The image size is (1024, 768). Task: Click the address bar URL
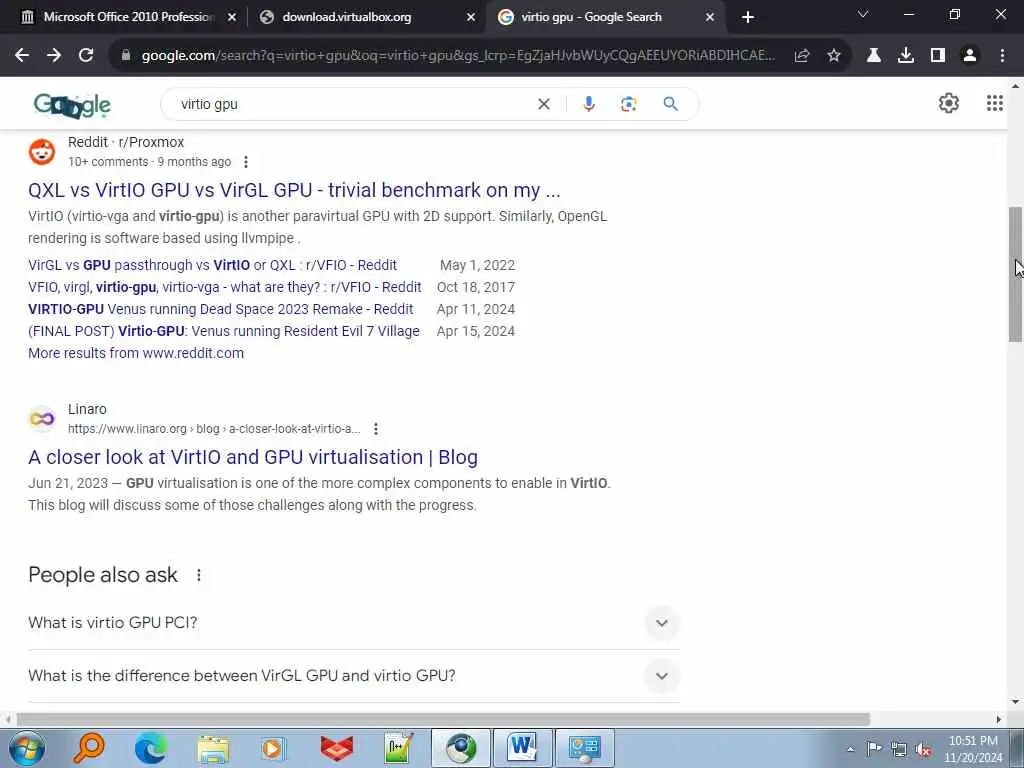click(457, 56)
